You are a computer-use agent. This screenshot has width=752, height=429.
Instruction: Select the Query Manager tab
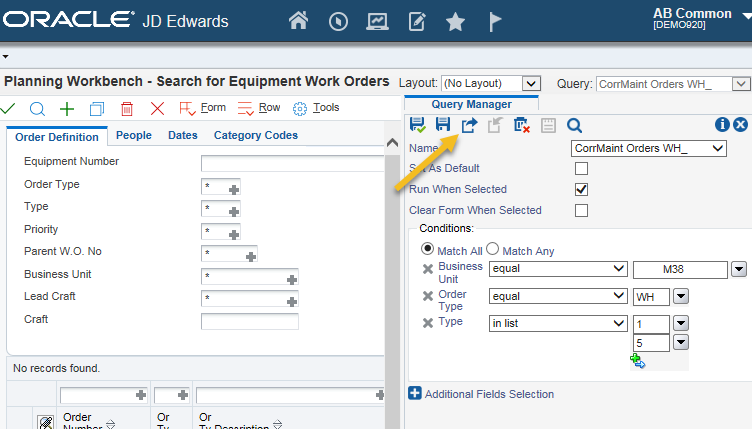pos(471,104)
